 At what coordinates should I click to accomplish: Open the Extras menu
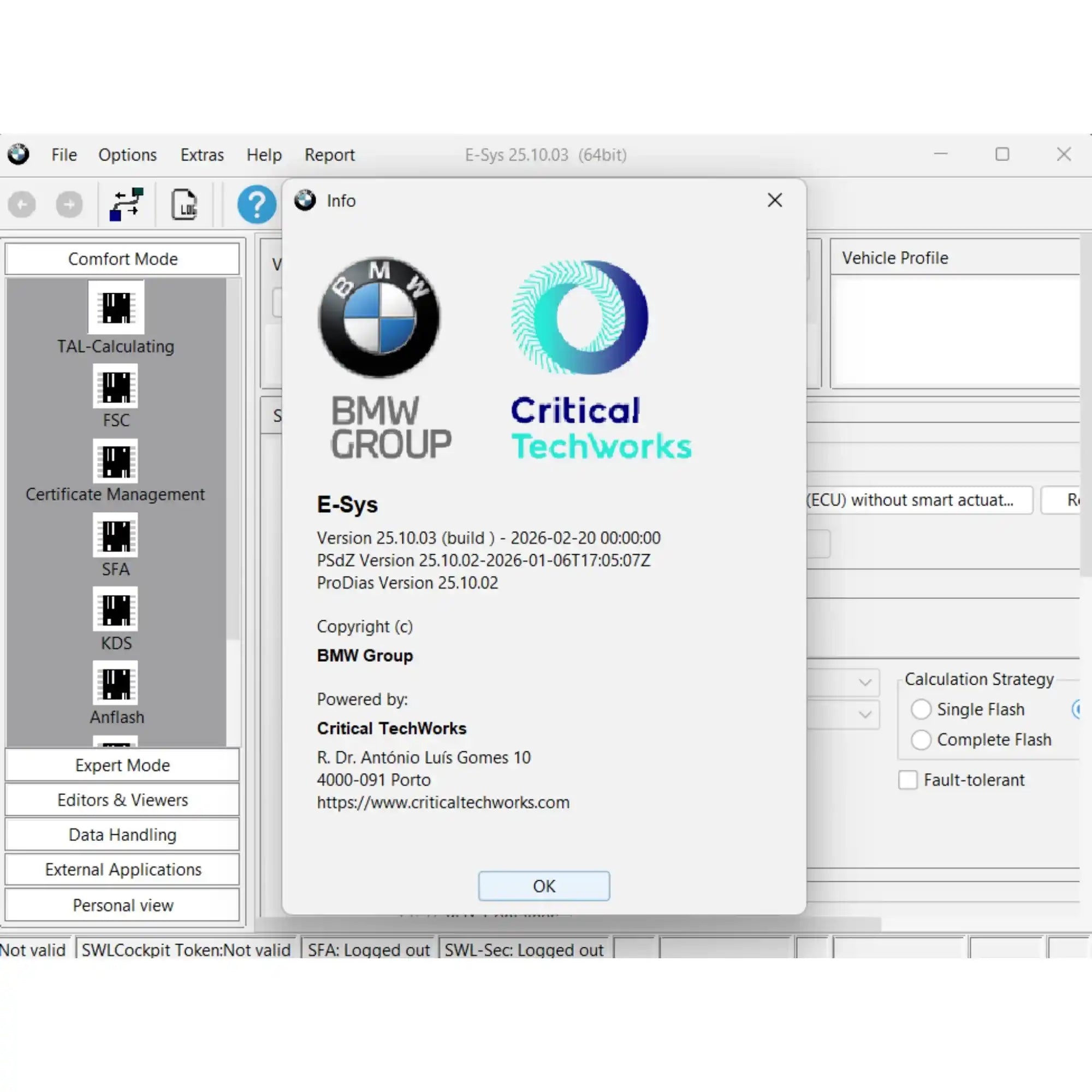click(202, 155)
